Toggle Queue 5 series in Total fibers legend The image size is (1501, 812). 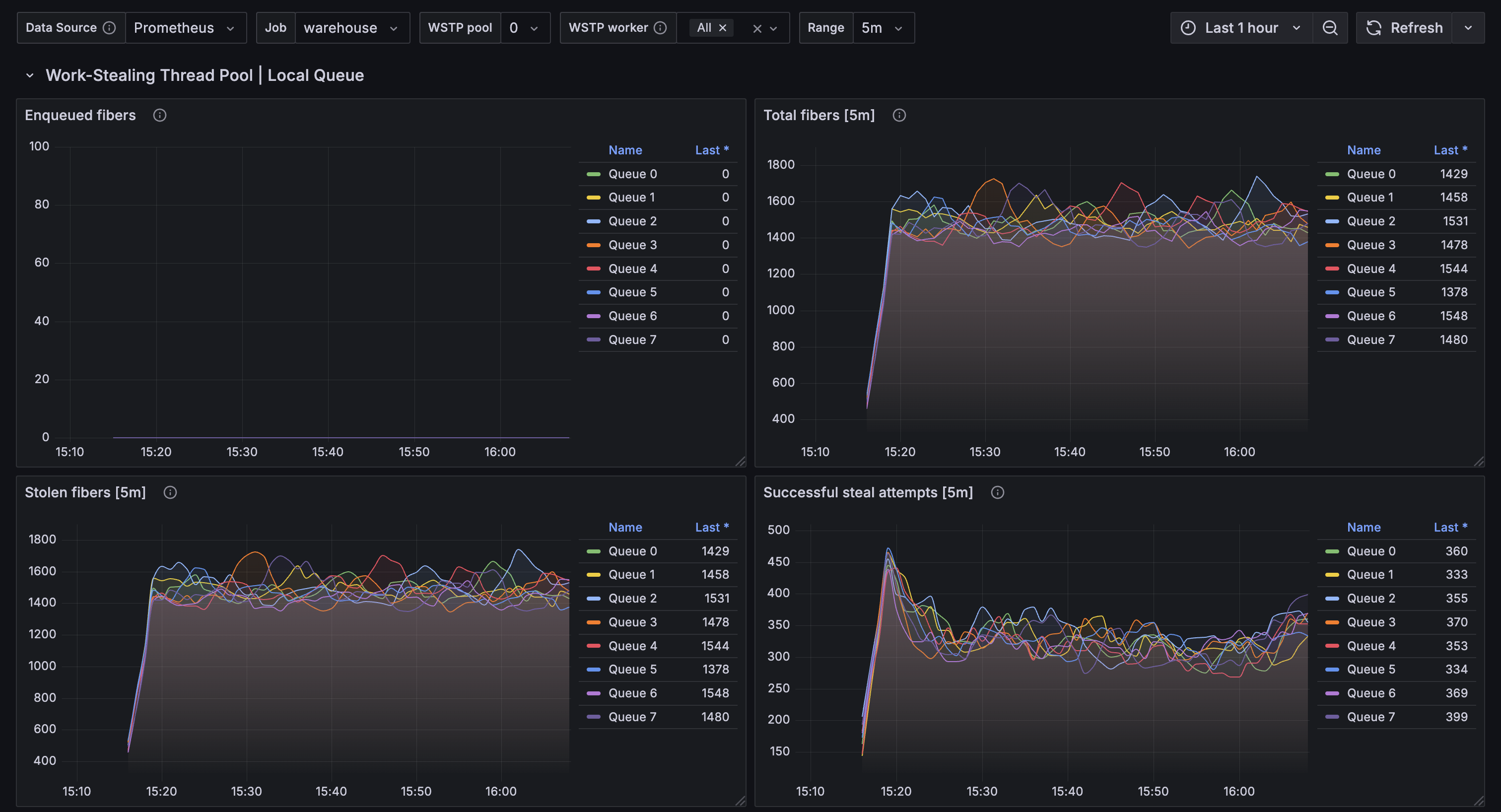[x=1370, y=292]
